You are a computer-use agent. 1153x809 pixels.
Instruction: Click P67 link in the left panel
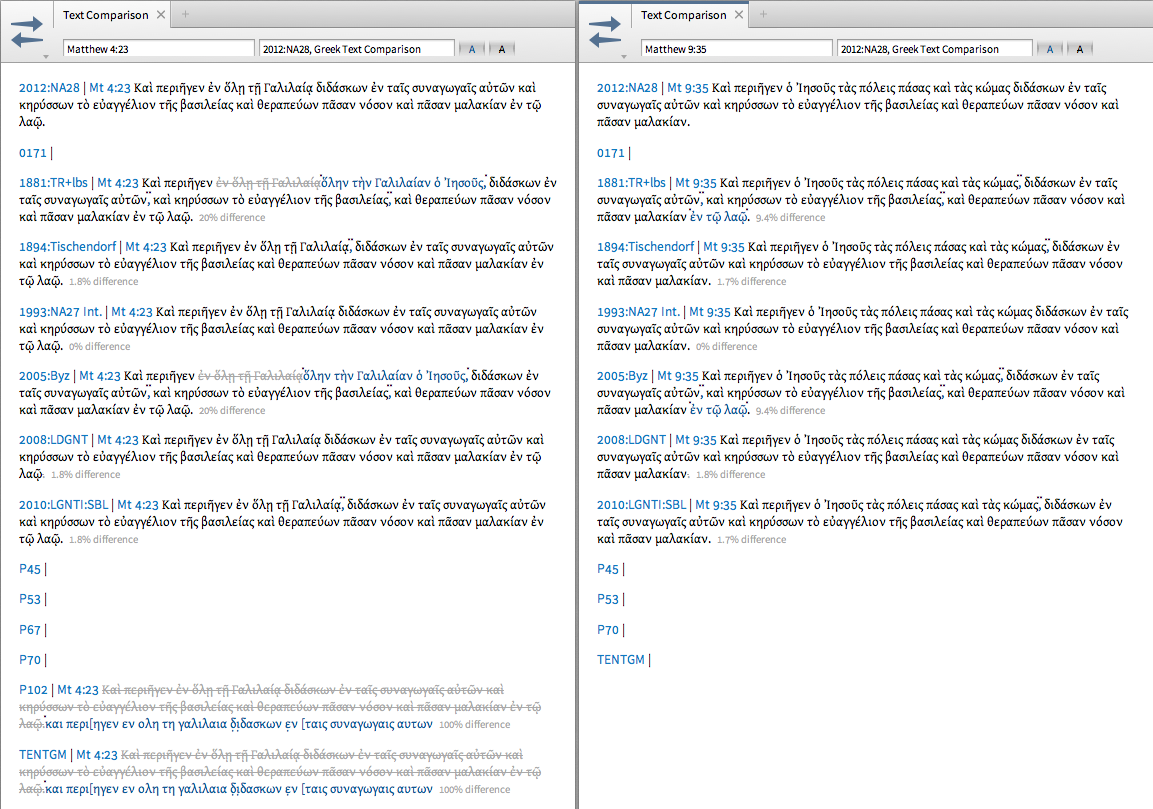point(30,630)
